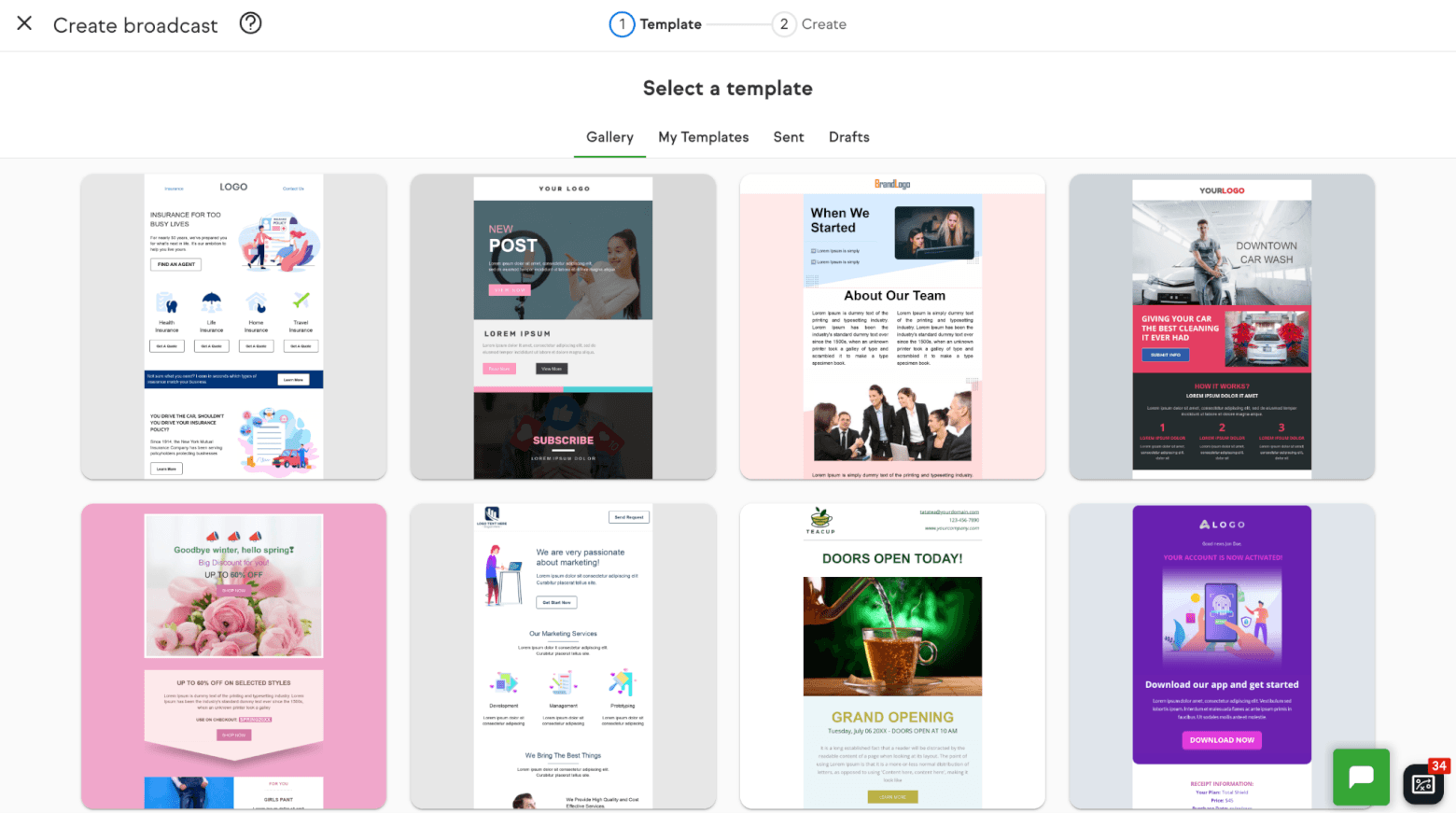Viewport: 1456px width, 813px height.
Task: Open the Drafts tab
Action: 848,137
